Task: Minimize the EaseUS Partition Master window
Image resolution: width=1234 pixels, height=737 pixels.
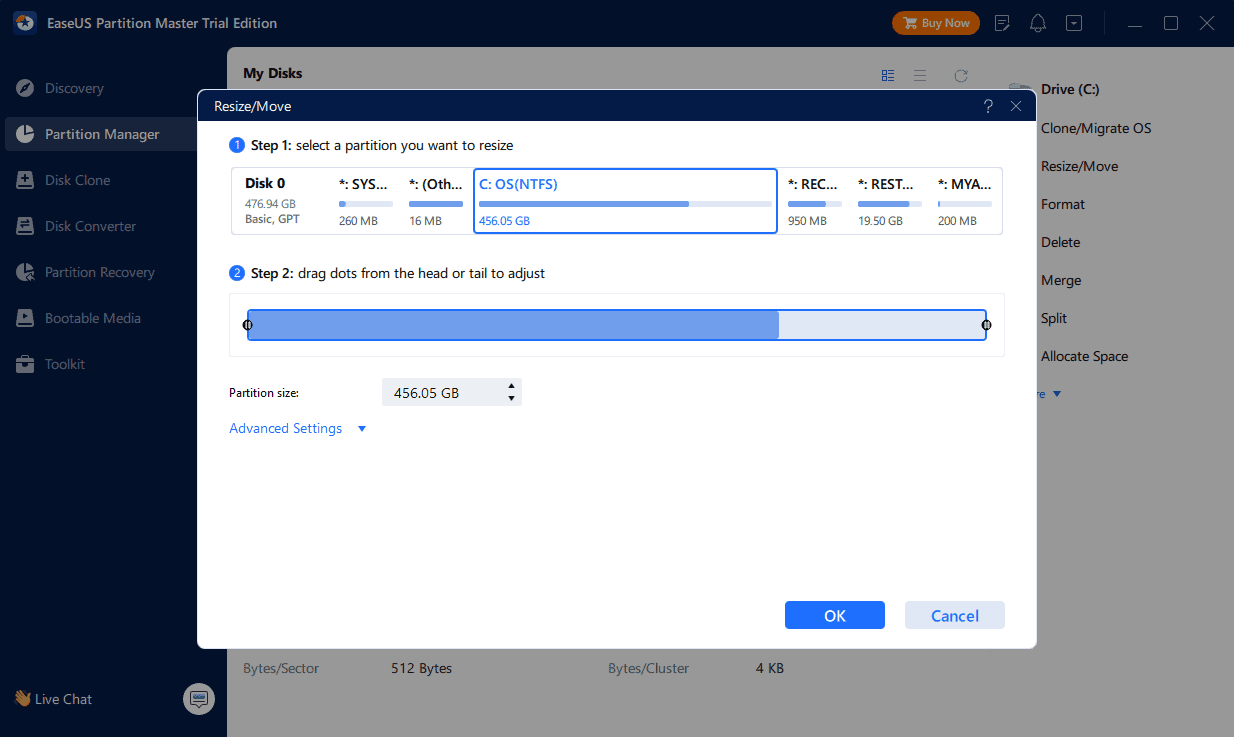Action: pos(1134,23)
